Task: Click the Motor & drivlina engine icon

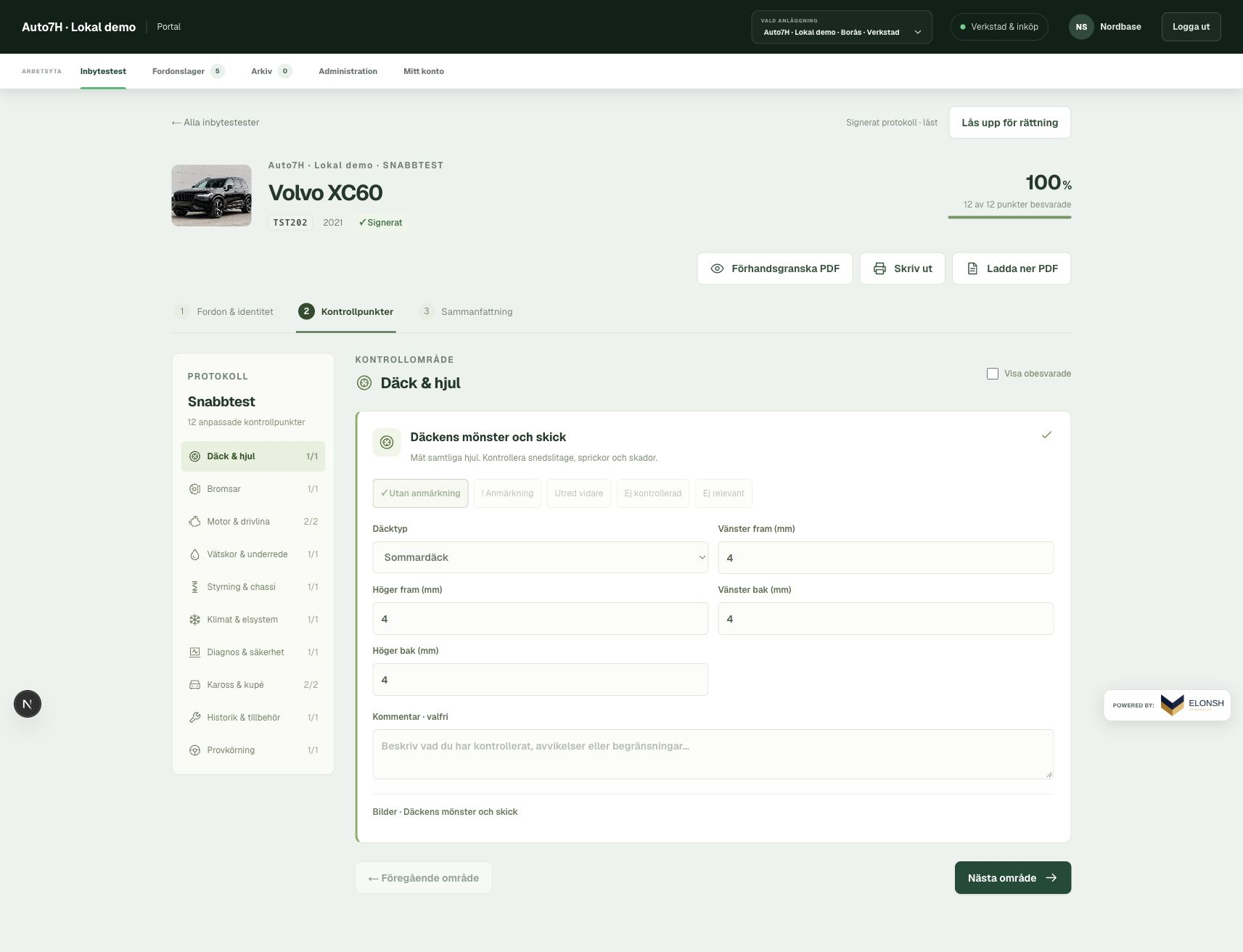Action: tap(194, 522)
